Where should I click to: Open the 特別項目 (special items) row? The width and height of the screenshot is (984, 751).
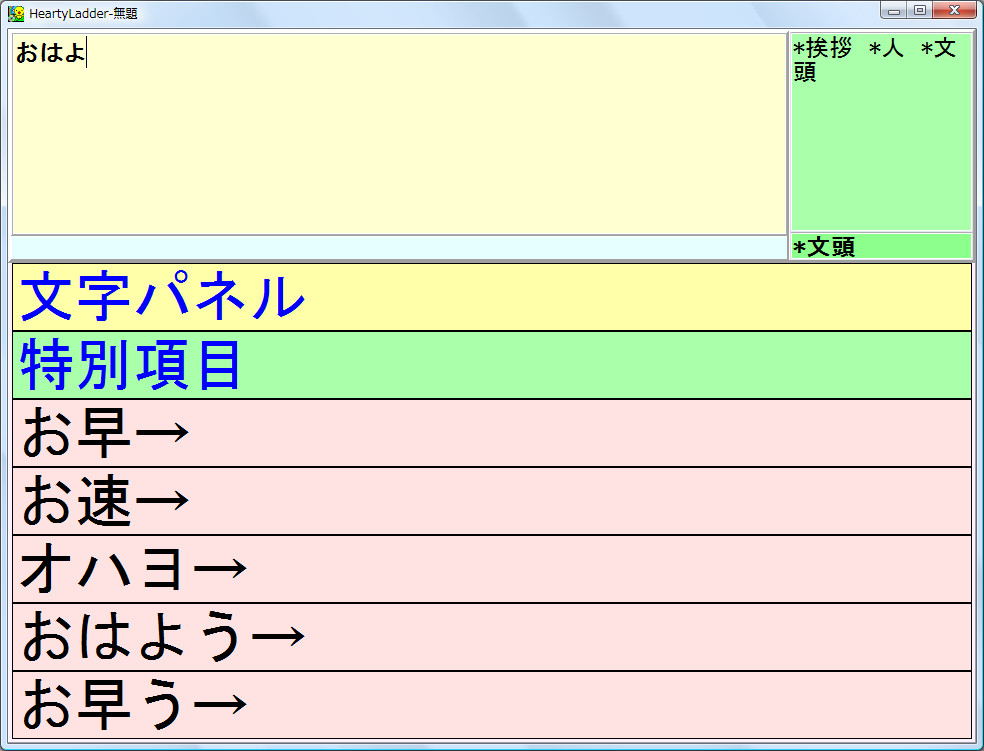point(490,364)
